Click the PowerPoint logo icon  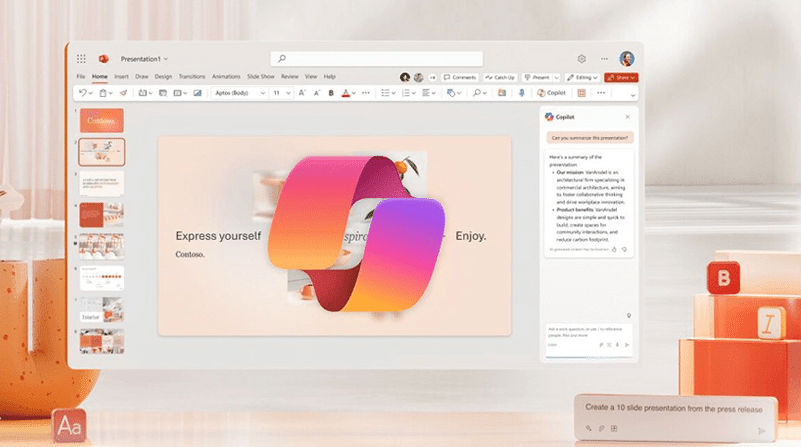[104, 59]
